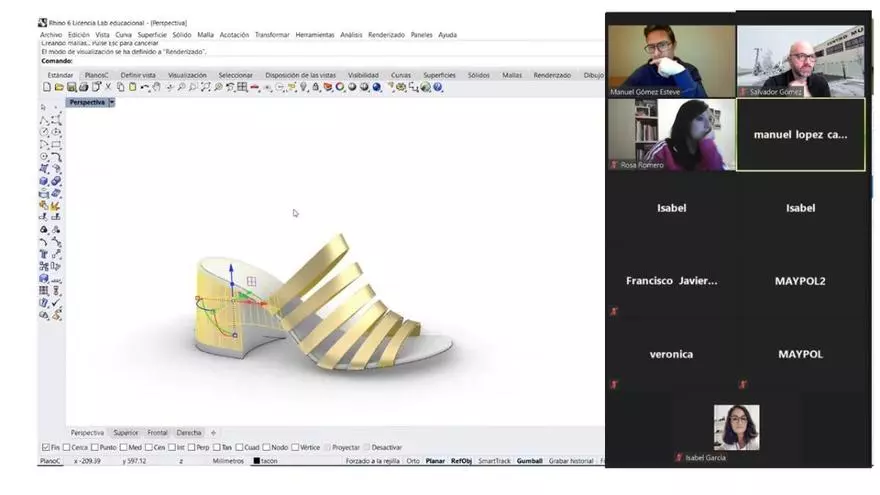Click the Open file folder icon
Screen dimensions: 880x495
(x=59, y=88)
